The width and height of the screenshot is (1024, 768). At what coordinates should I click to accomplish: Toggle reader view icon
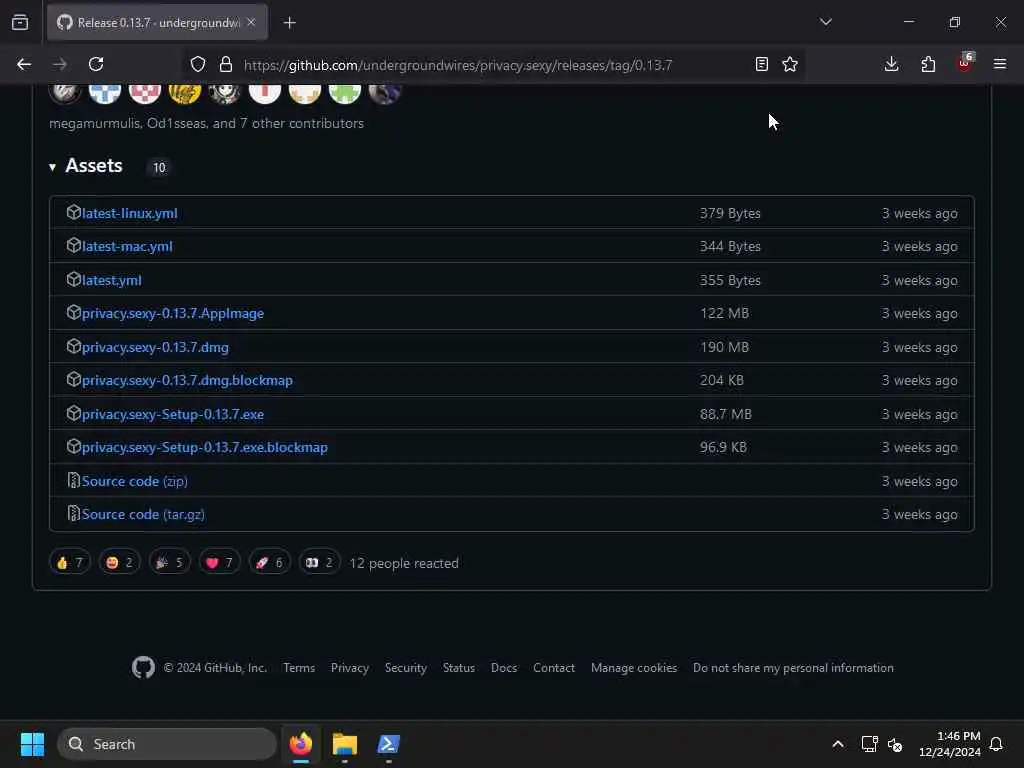[761, 64]
